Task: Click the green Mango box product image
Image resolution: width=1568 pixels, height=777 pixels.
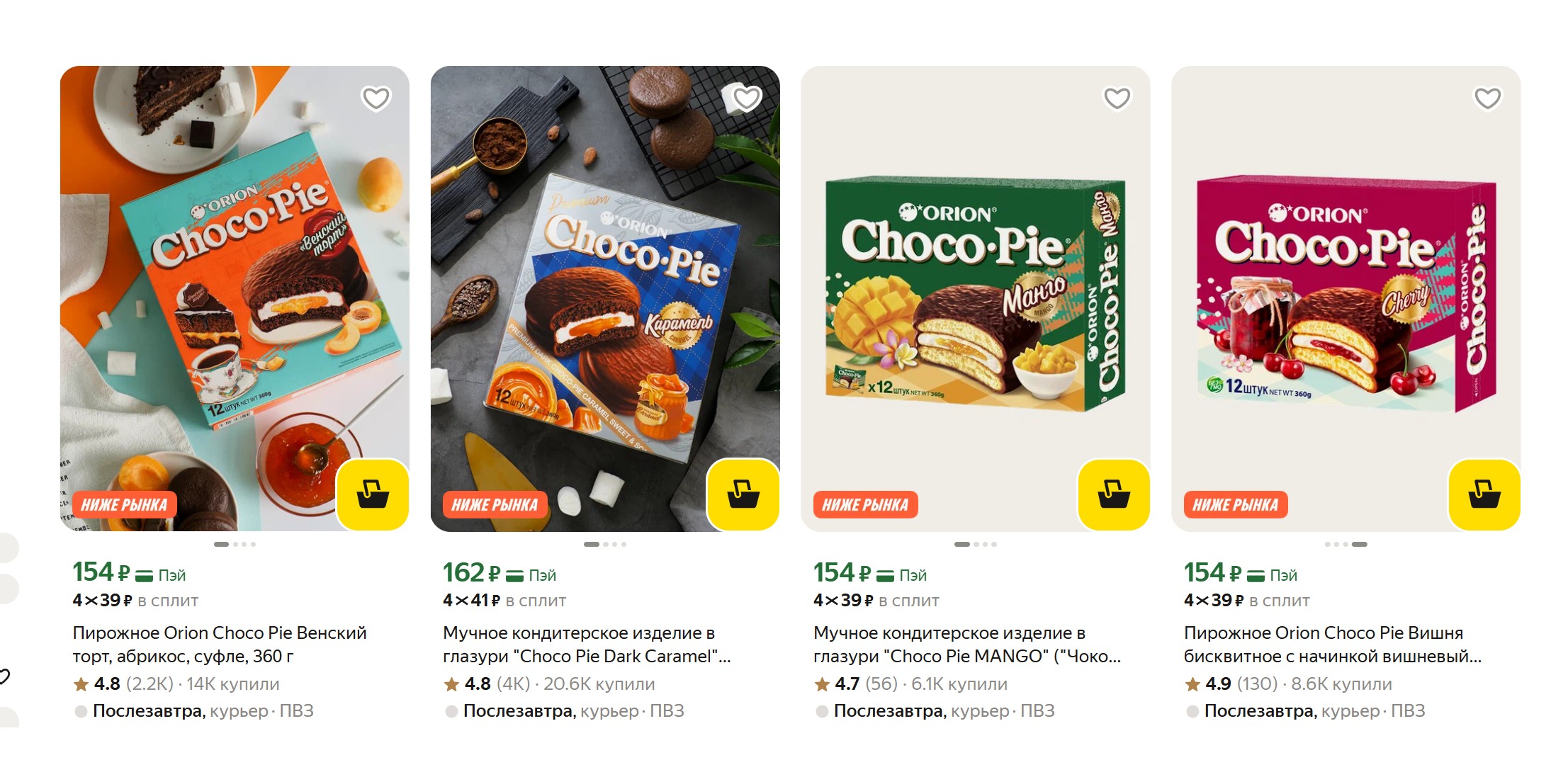Action: (x=975, y=297)
